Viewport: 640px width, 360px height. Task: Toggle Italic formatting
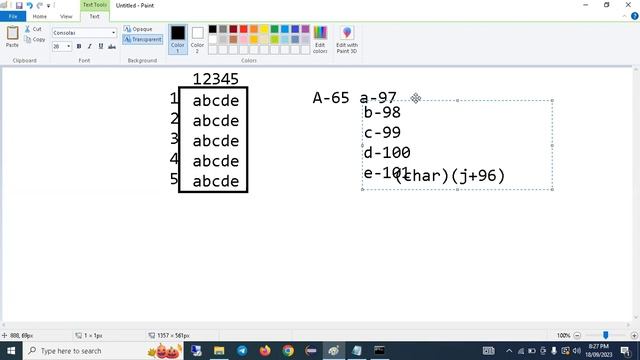point(89,46)
